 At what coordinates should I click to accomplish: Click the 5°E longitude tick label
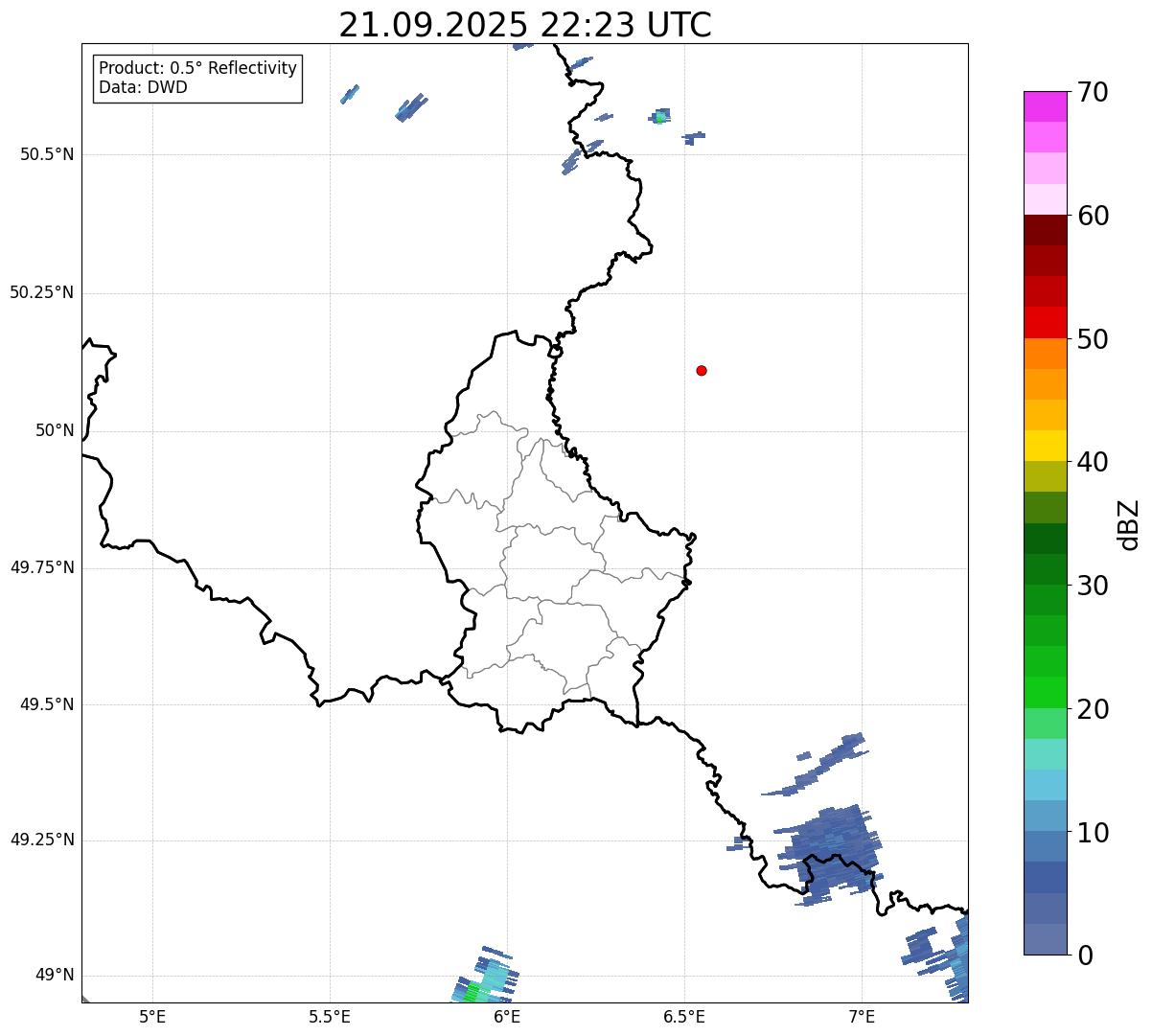tap(152, 1016)
